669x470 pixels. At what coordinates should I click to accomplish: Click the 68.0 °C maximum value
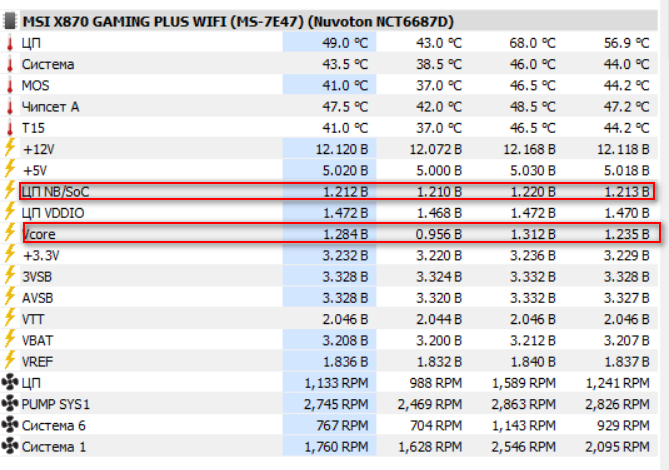[532, 43]
